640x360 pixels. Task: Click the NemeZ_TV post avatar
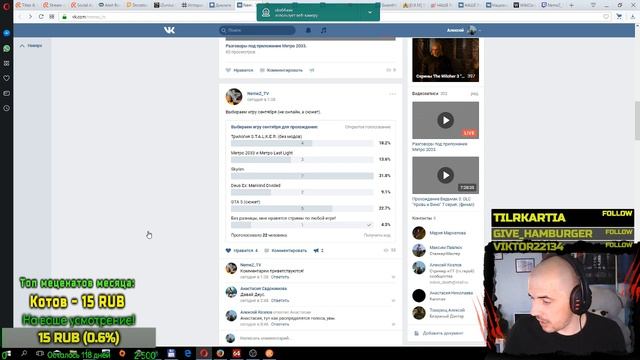[x=234, y=97]
